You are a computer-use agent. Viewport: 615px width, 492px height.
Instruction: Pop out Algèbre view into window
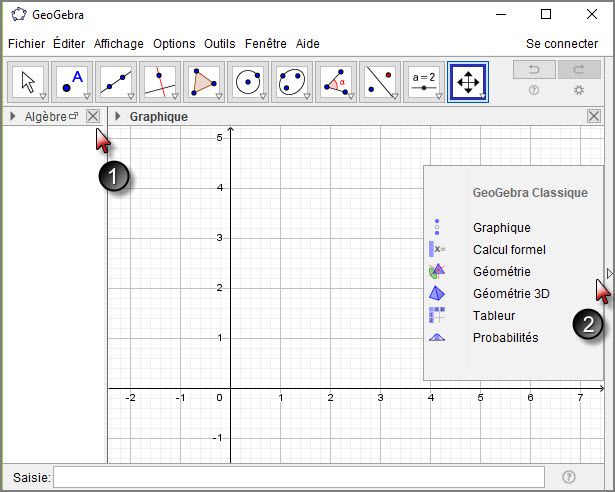click(x=73, y=116)
